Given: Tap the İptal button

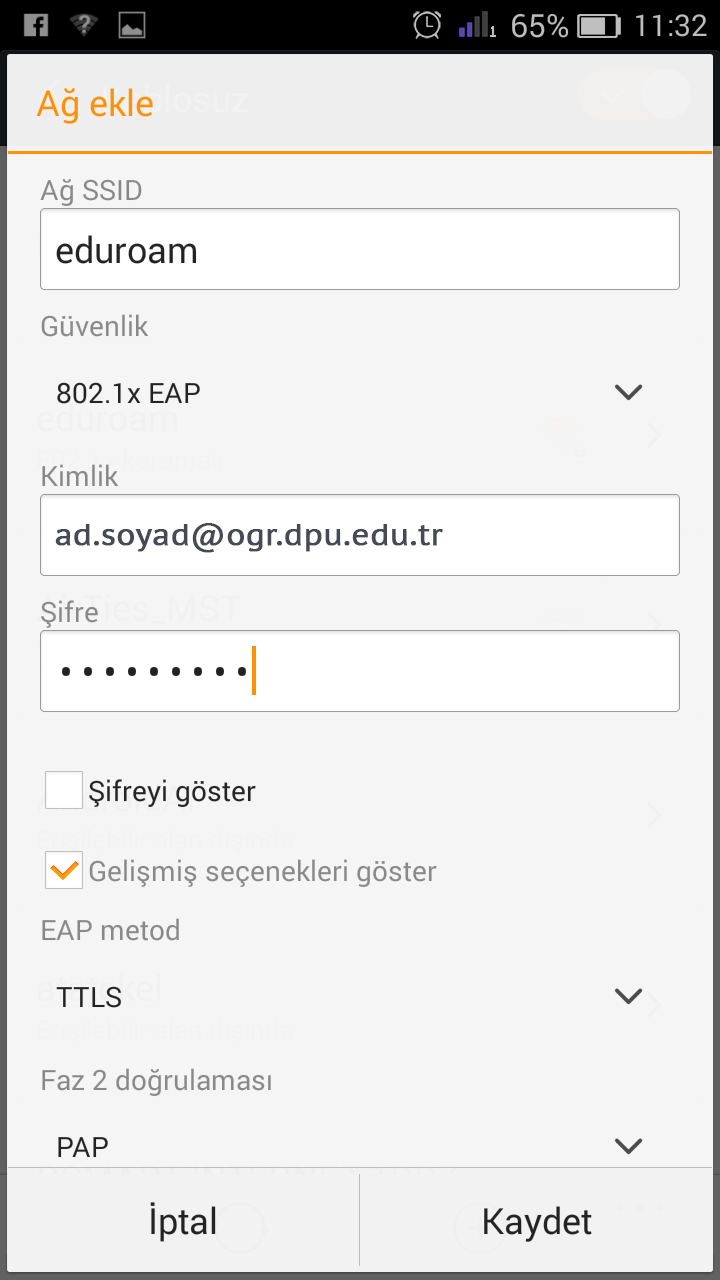Looking at the screenshot, I should [183, 1222].
